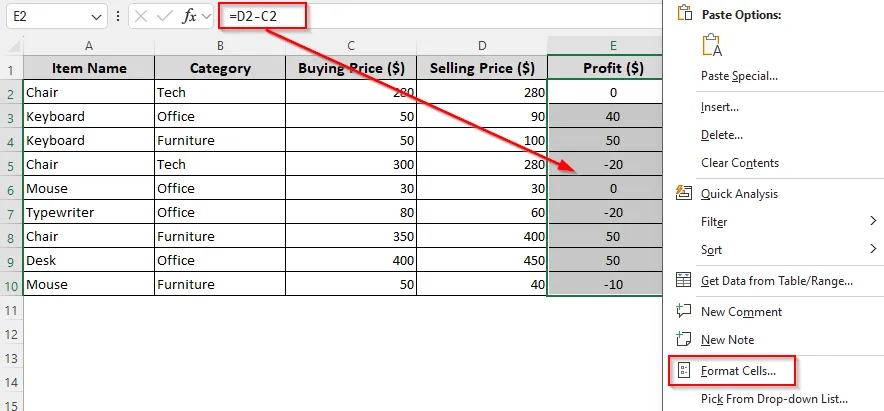
Task: Click Furniture category in row 4
Action: [x=220, y=140]
